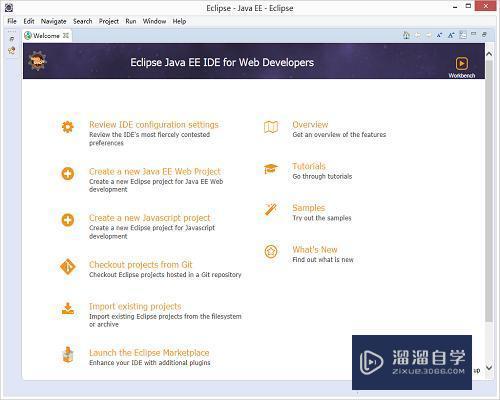500x400 pixels.
Task: Click the Samples magic wand icon
Action: tap(271, 209)
